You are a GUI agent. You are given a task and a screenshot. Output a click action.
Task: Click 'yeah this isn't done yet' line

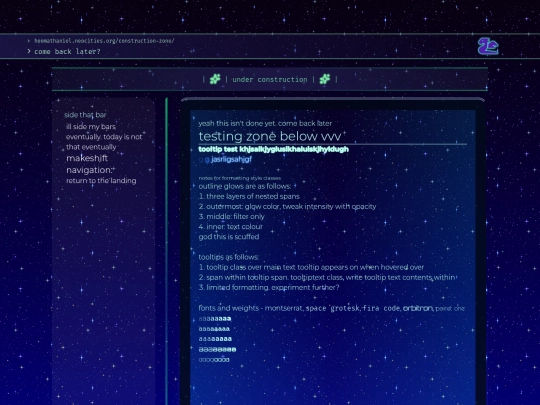pyautogui.click(x=265, y=123)
